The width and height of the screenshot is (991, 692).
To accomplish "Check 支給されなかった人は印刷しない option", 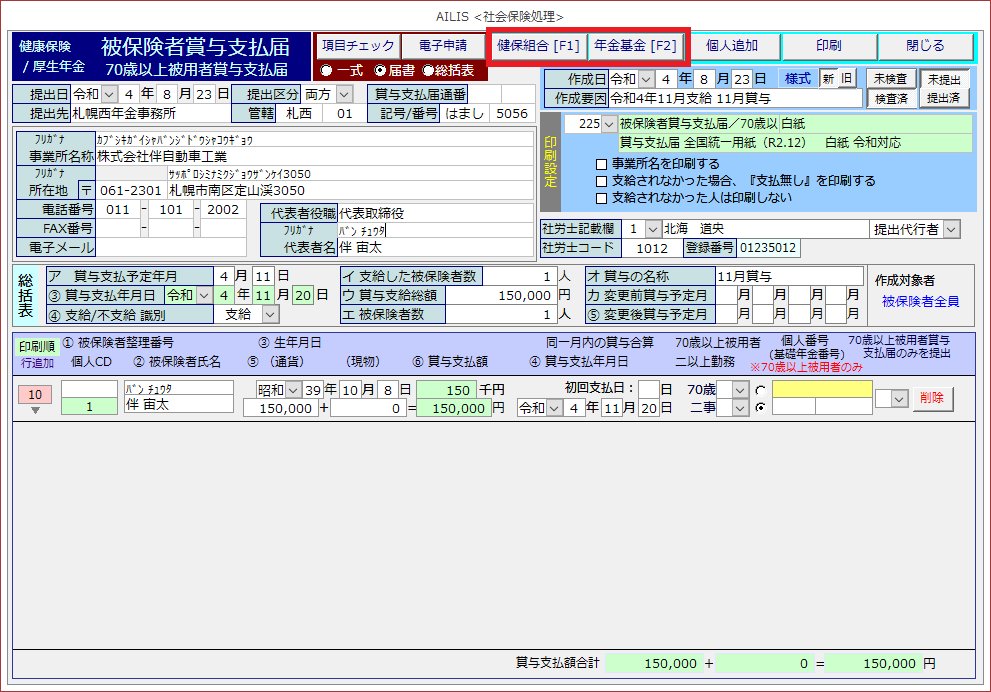I will point(601,198).
